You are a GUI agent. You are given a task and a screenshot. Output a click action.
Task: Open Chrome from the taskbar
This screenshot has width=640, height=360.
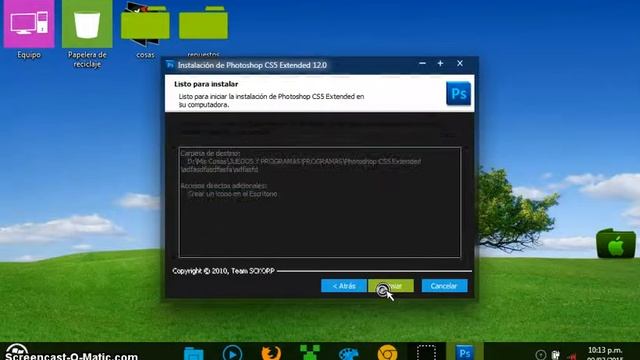[x=387, y=353]
